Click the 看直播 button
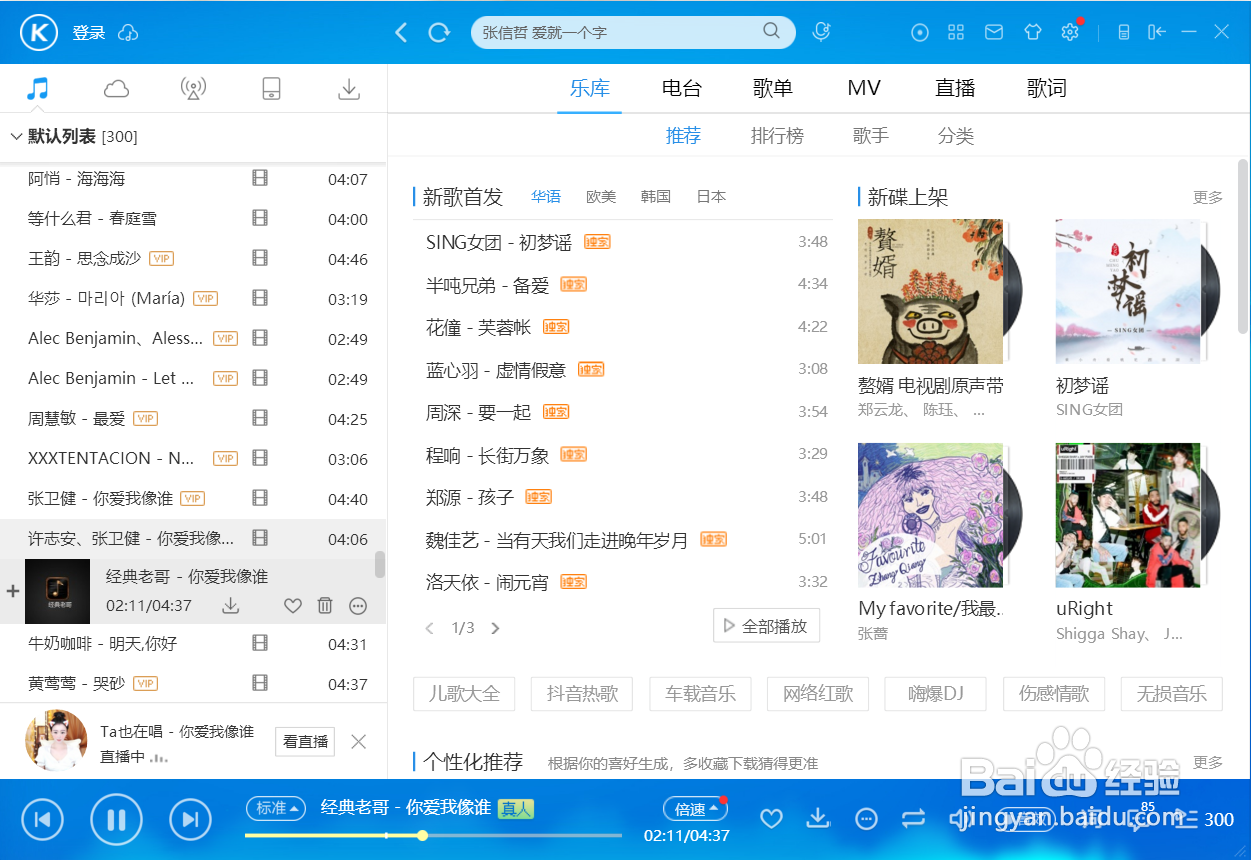The height and width of the screenshot is (860, 1251). (x=305, y=741)
